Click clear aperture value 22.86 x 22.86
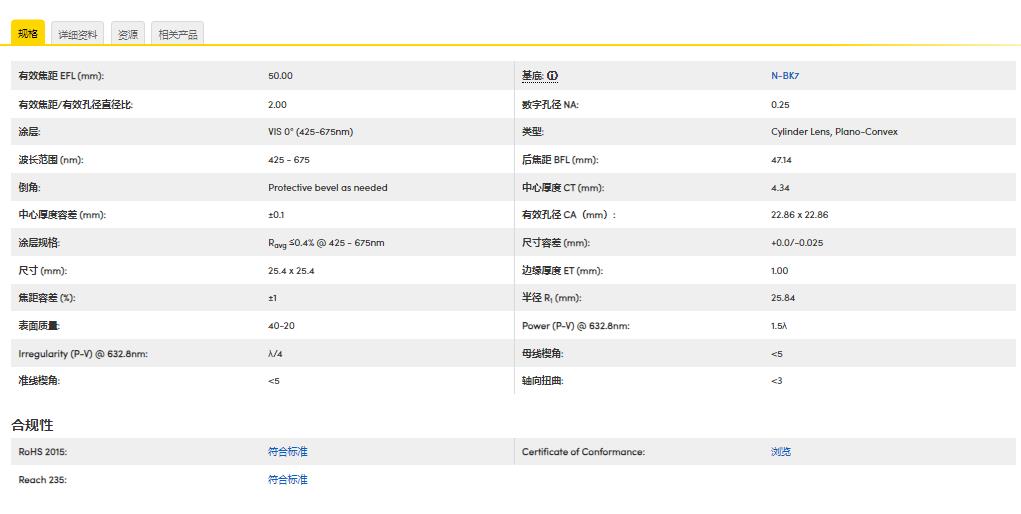The width and height of the screenshot is (1021, 514). 800,215
